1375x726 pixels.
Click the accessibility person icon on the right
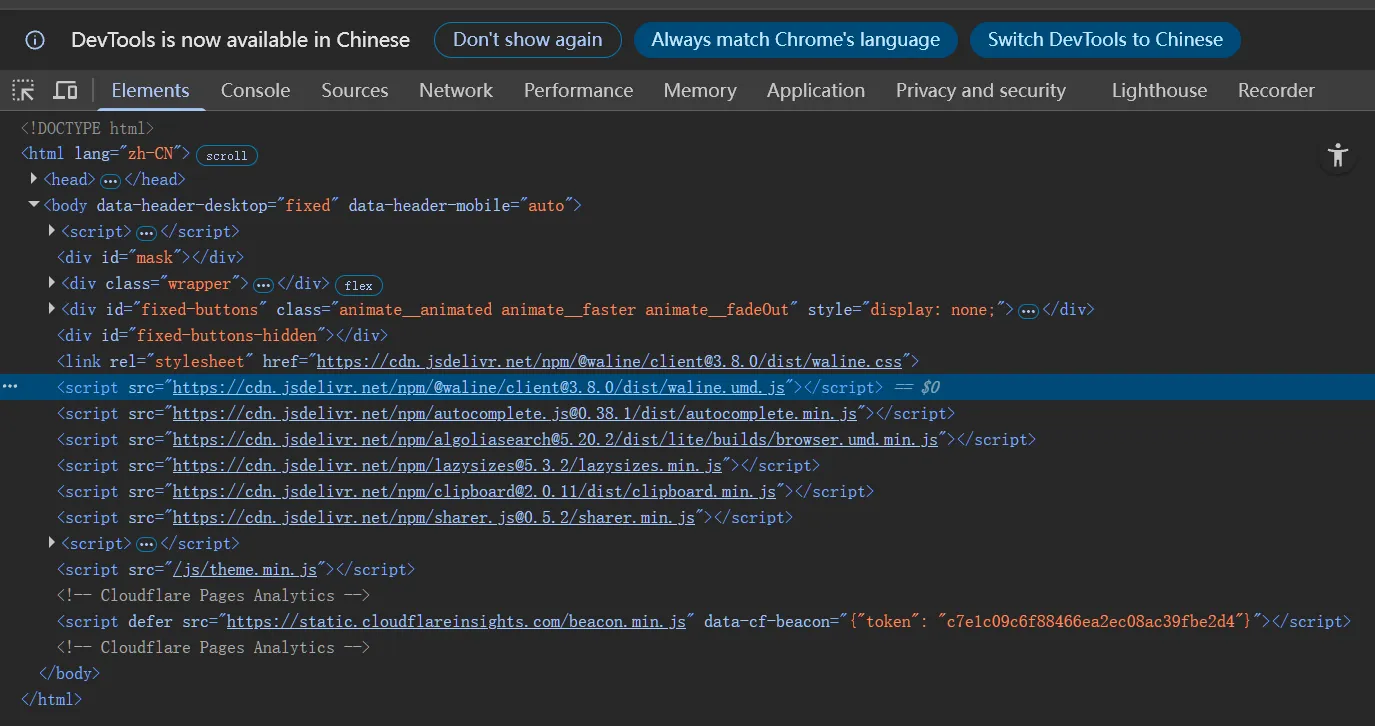point(1338,155)
